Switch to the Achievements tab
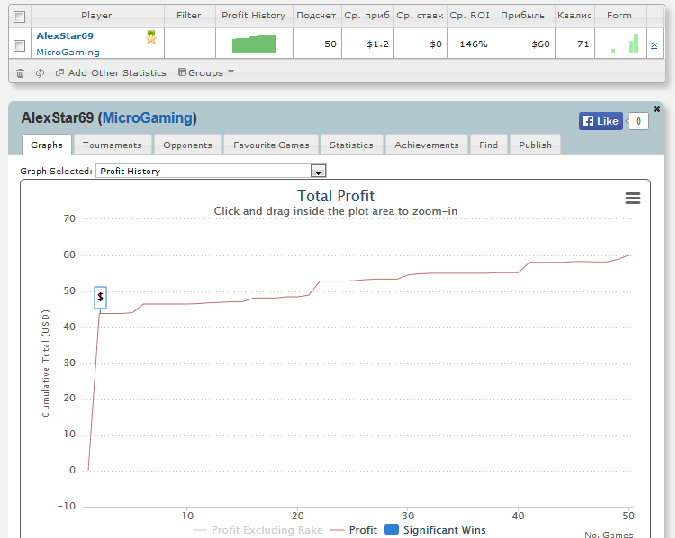675x538 pixels. 426,145
